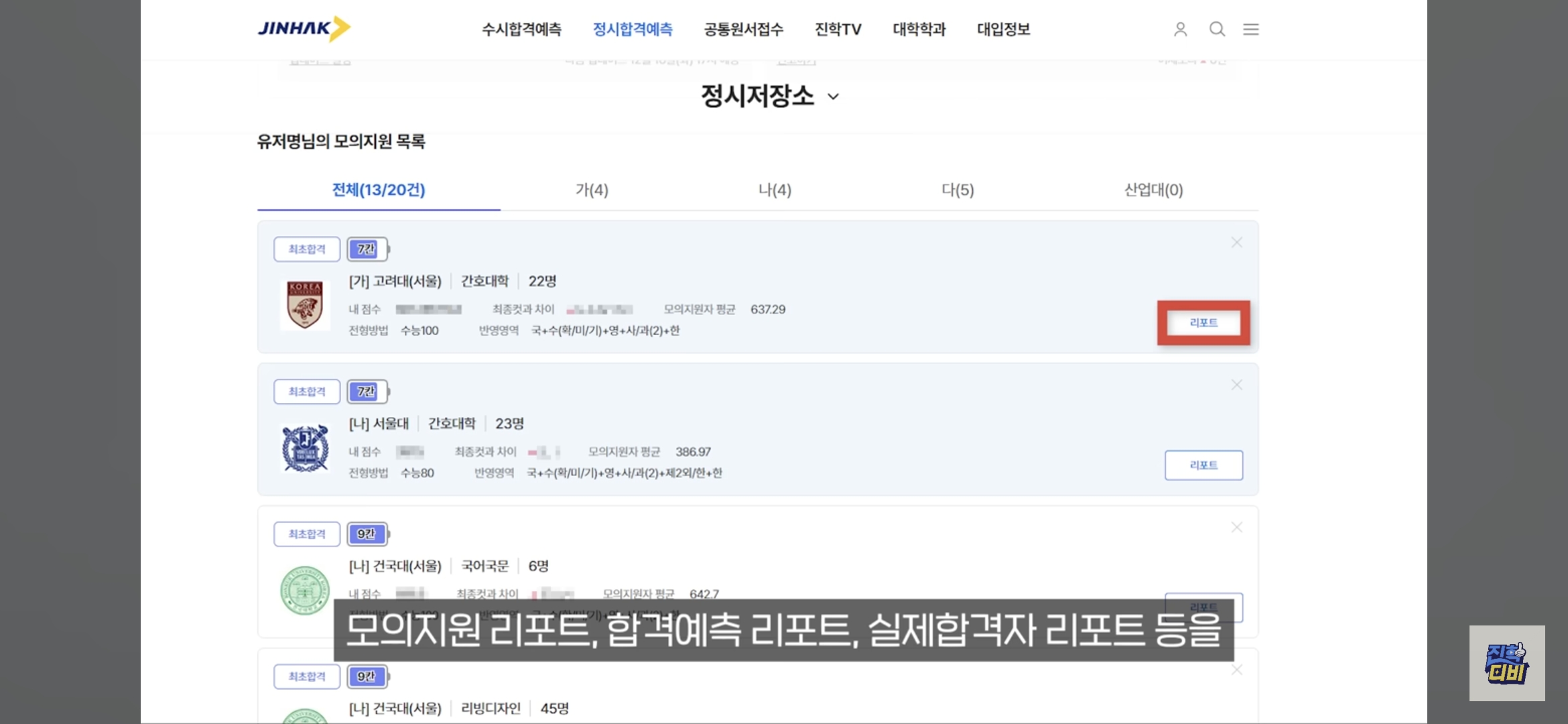Open 수시합격예측 in the top menu
The height and width of the screenshot is (724, 1568).
pyautogui.click(x=521, y=29)
